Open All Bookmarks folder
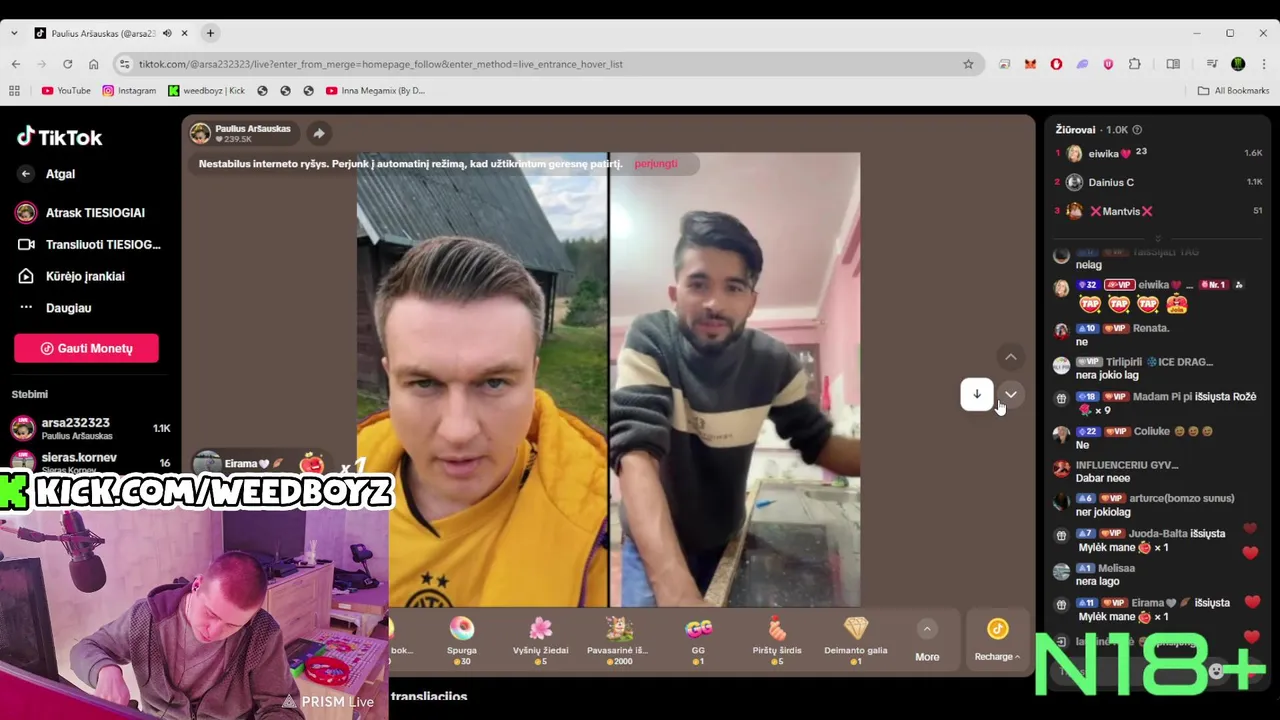Viewport: 1280px width, 720px height. 1233,91
